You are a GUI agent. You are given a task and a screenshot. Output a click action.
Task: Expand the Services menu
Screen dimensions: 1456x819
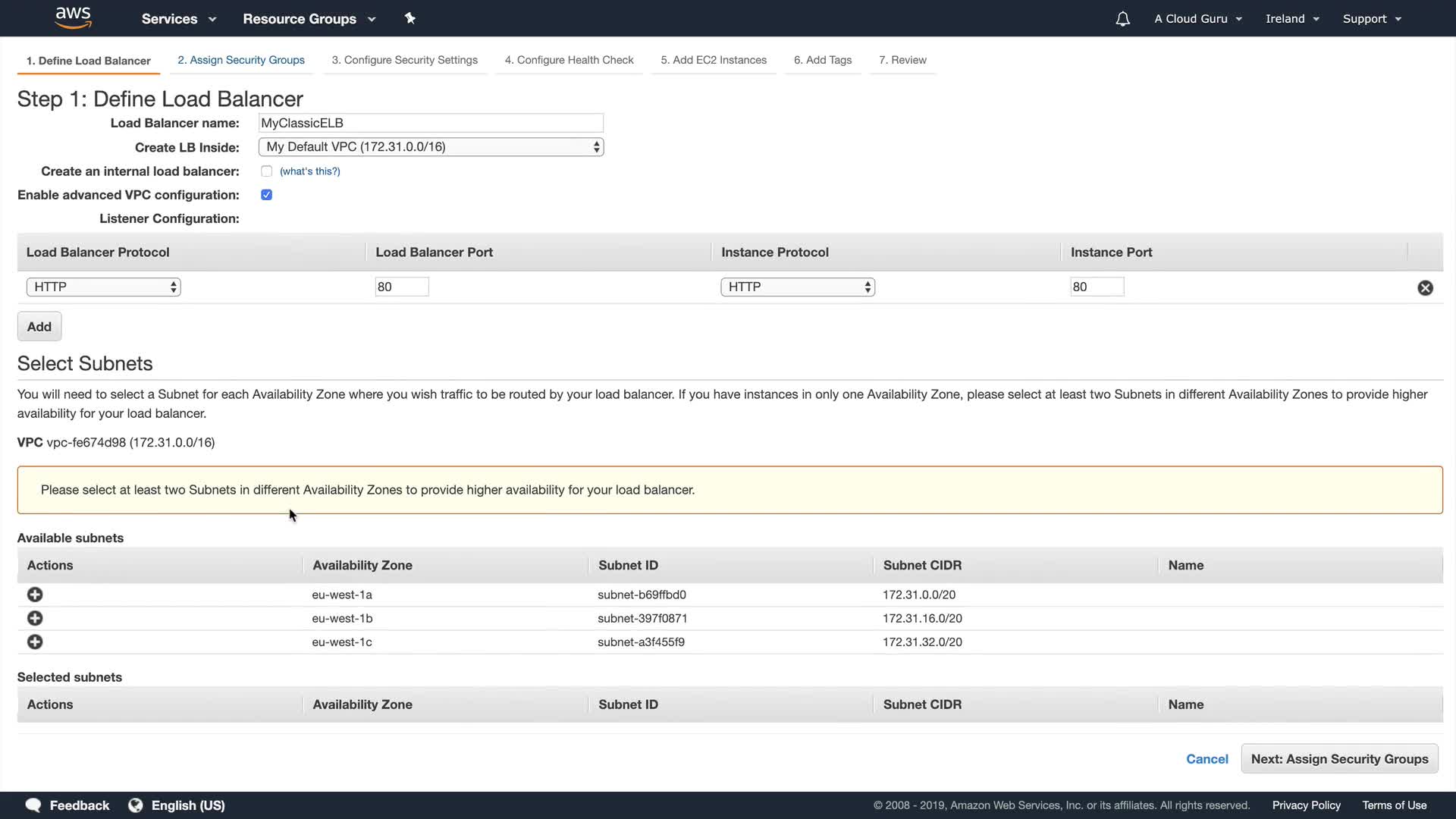(178, 19)
